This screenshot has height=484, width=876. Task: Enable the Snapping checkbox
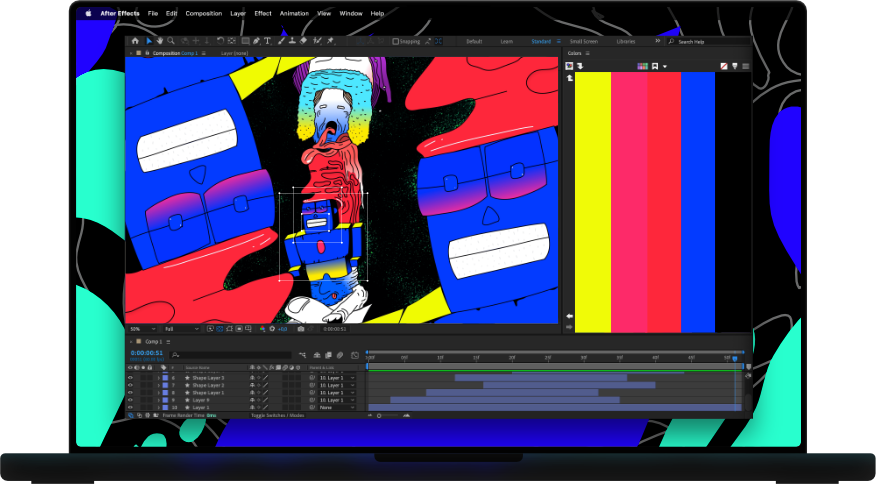click(x=396, y=41)
